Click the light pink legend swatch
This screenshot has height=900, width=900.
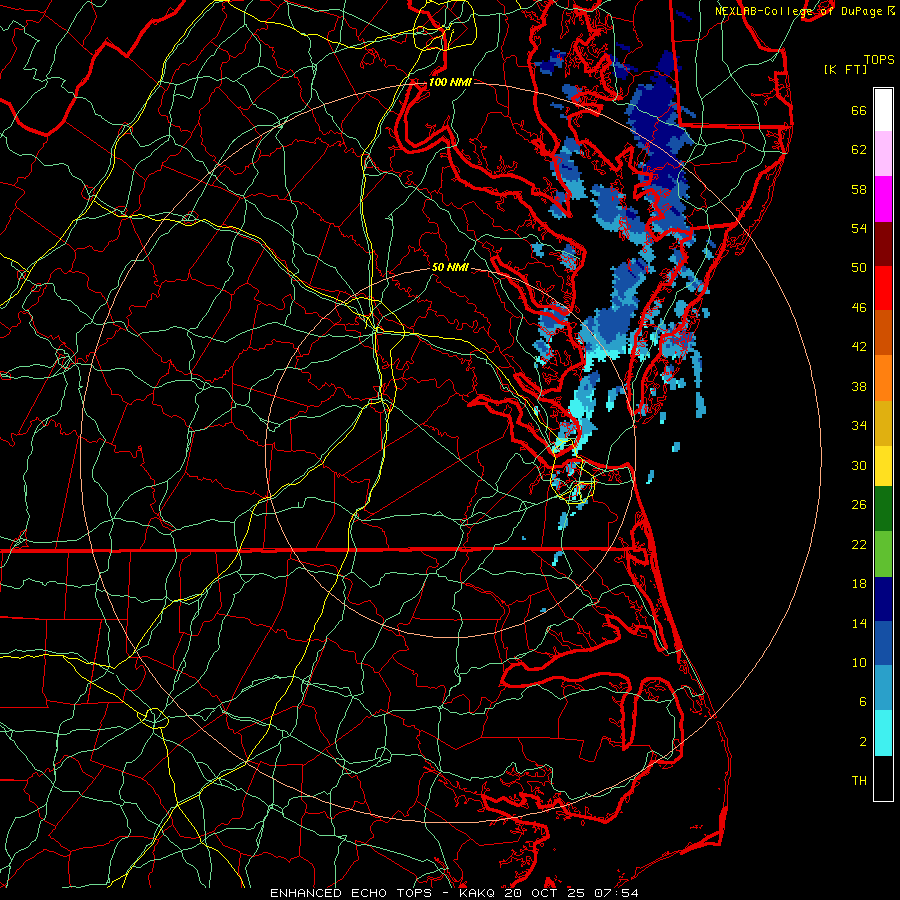pyautogui.click(x=883, y=154)
